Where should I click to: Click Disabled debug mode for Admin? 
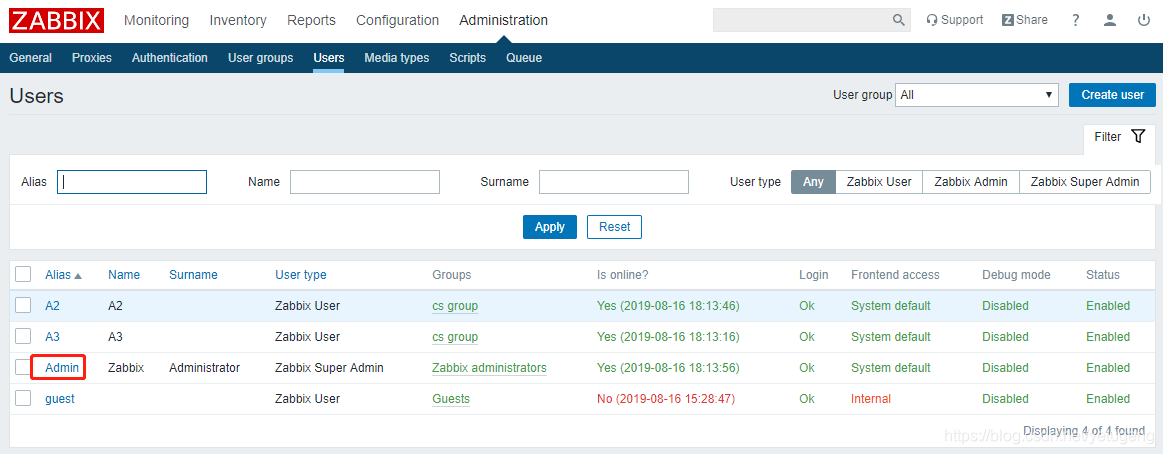click(1006, 368)
